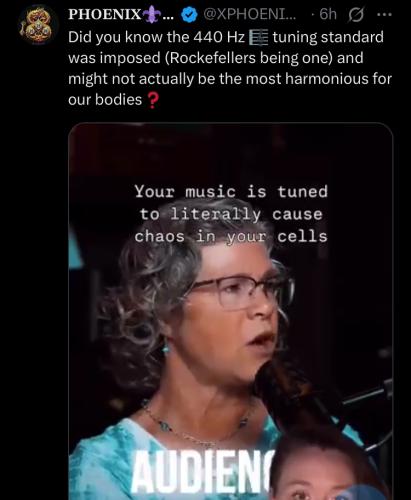Click the Grok slashed-circle icon

tap(356, 15)
